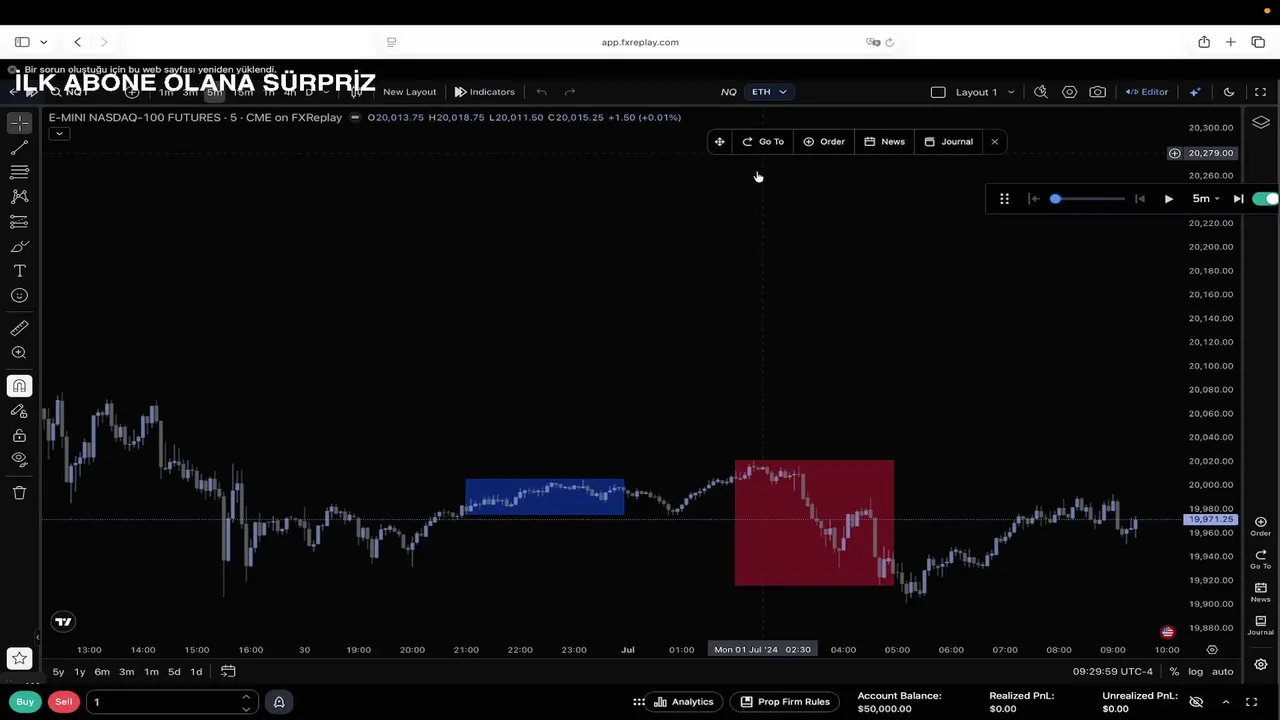Hide all drawings with eye icon
The height and width of the screenshot is (720, 1280).
pos(19,459)
